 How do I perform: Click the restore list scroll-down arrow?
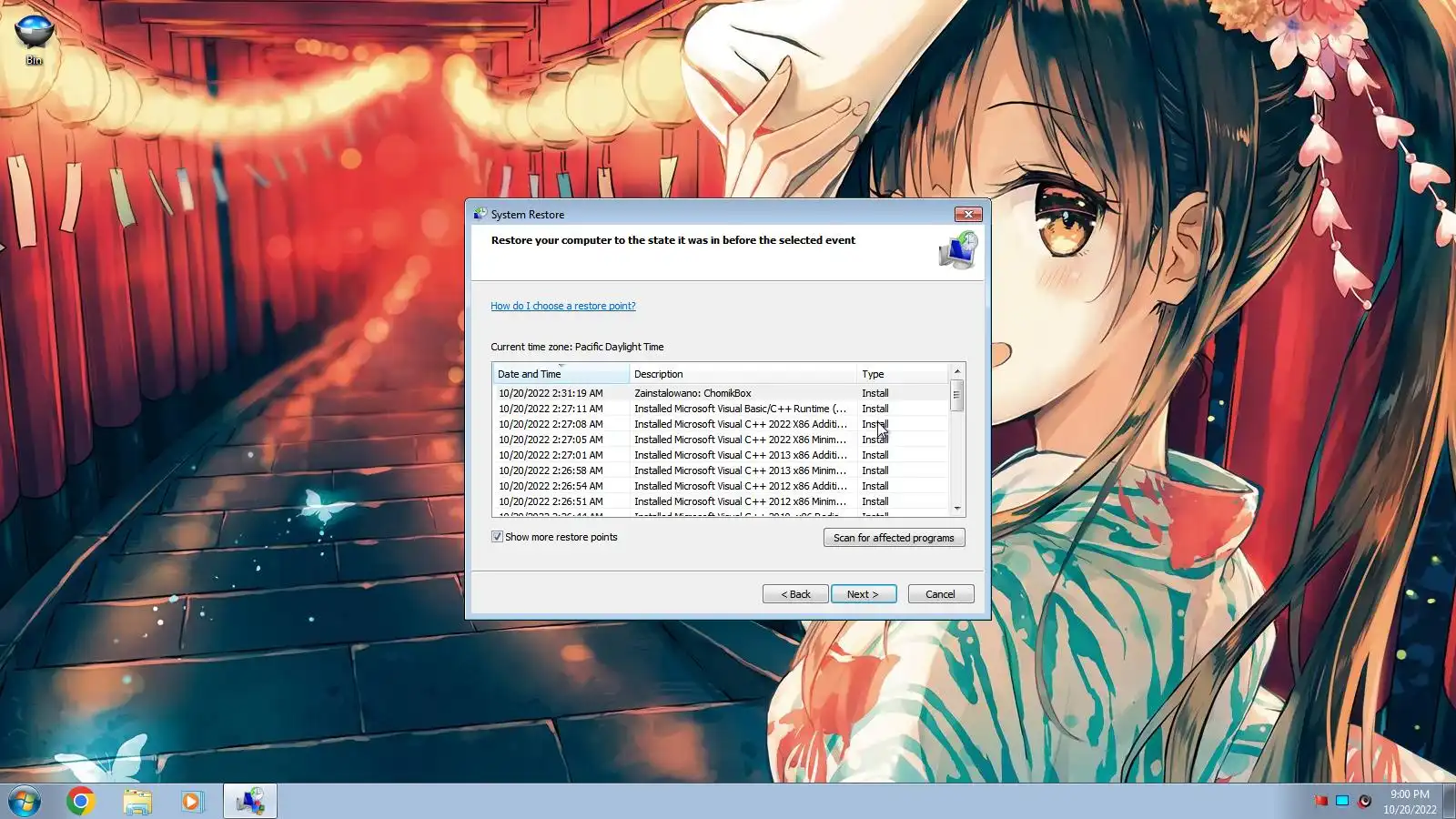[x=956, y=509]
